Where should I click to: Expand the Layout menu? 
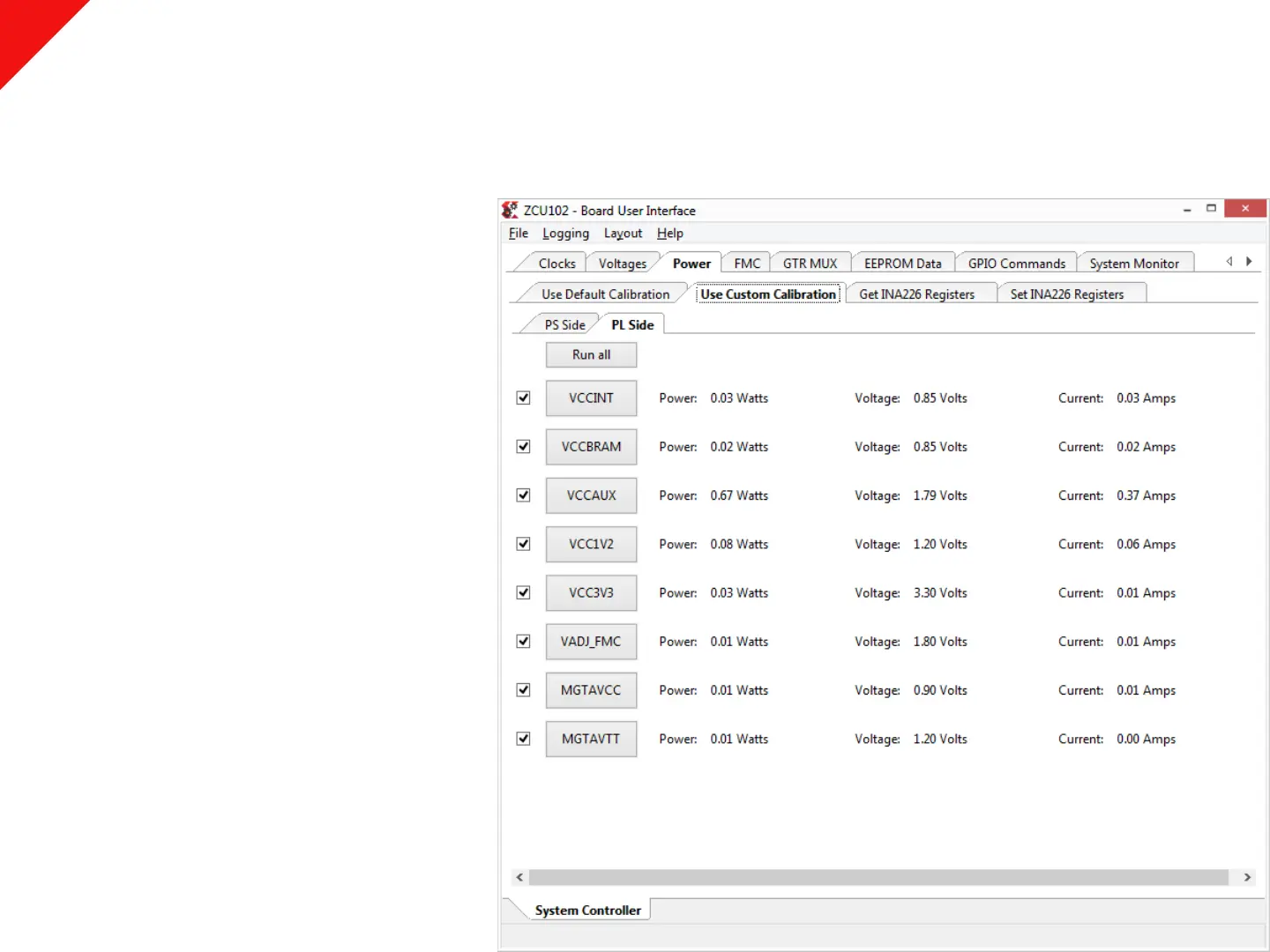623,234
